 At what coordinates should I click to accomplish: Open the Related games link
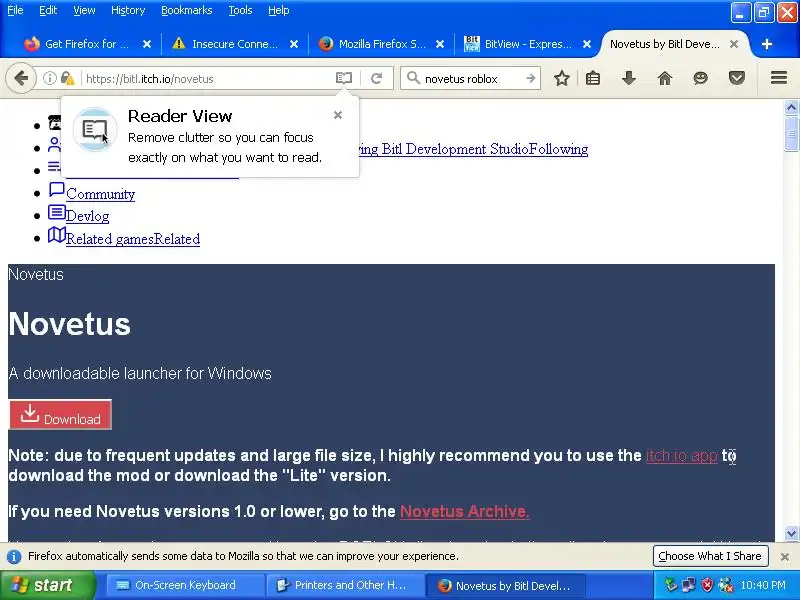click(133, 239)
